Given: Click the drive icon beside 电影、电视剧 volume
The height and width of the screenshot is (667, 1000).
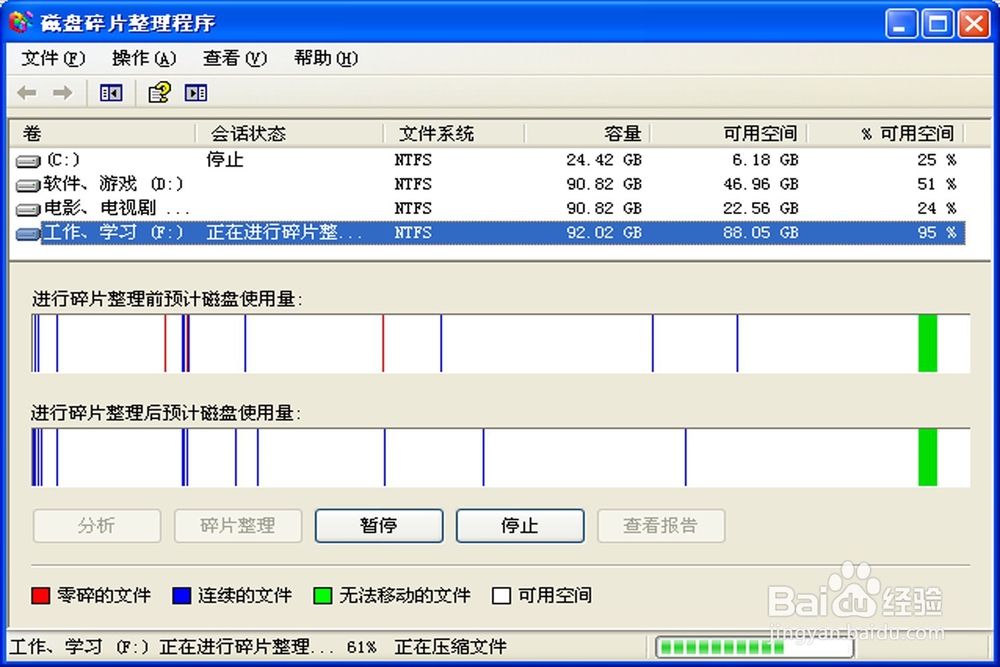Looking at the screenshot, I should (x=25, y=208).
